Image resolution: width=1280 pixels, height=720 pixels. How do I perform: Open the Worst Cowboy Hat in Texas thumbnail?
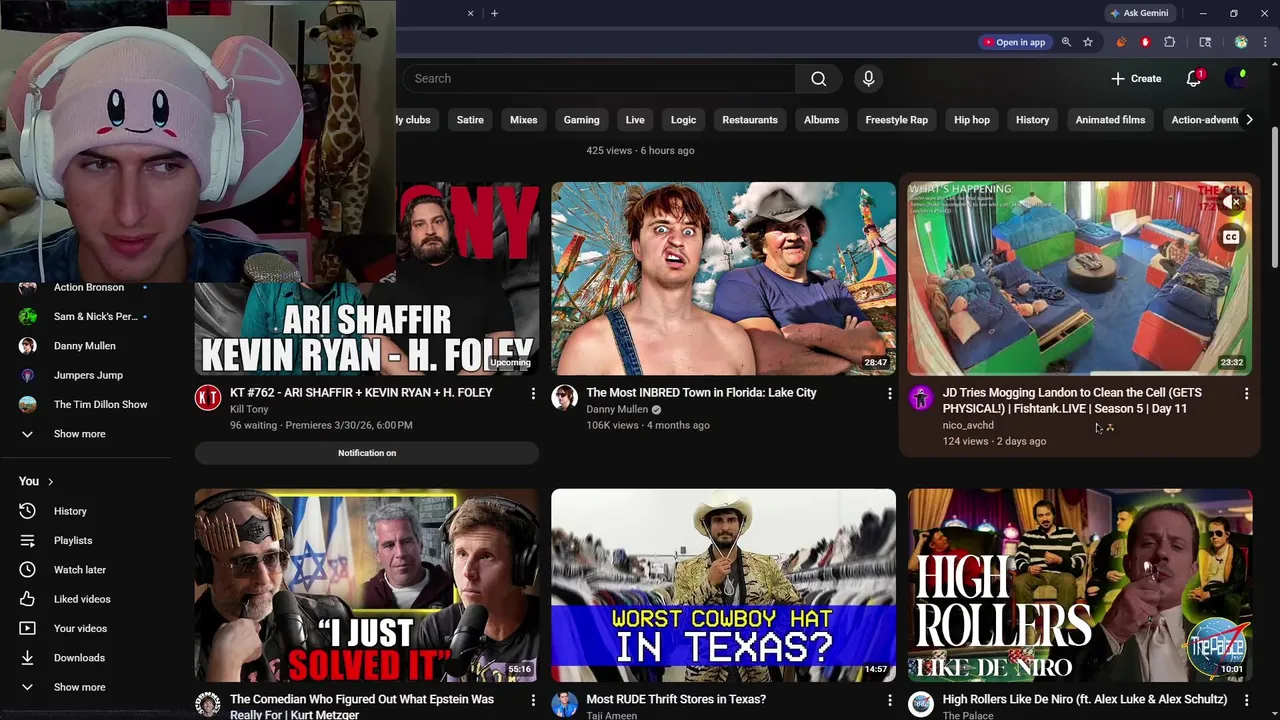coord(723,585)
